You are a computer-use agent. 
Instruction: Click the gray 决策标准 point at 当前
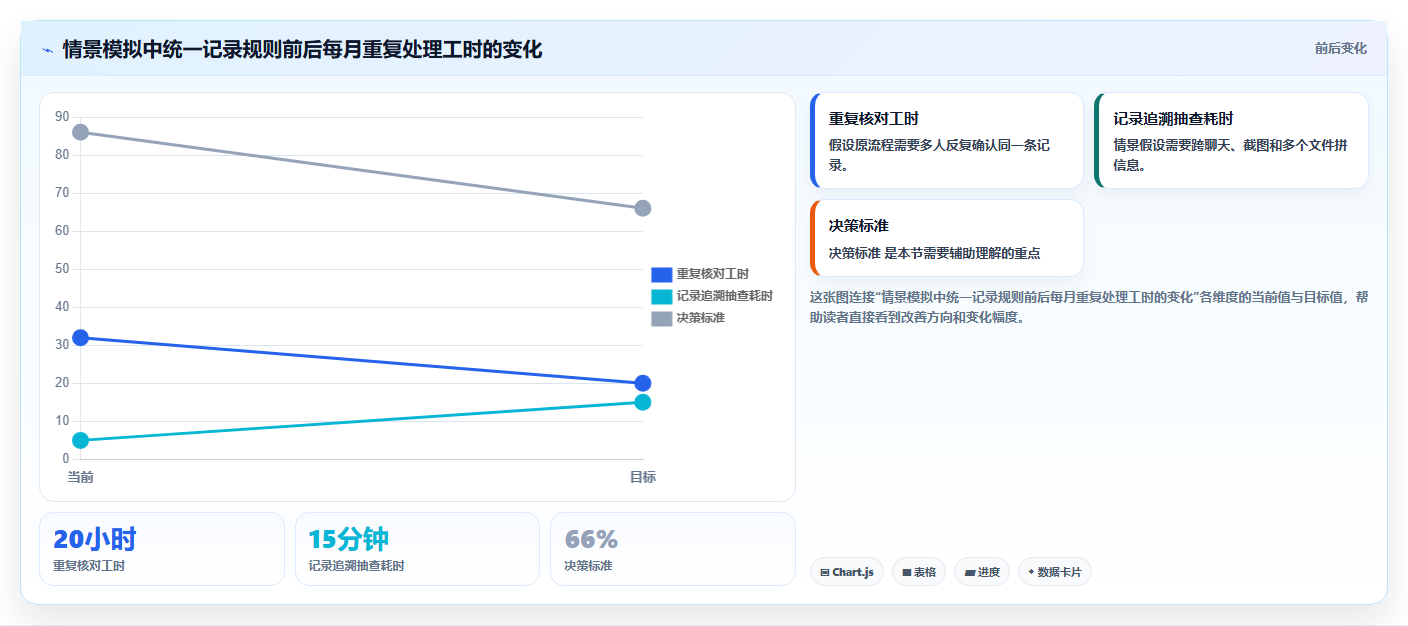point(81,132)
